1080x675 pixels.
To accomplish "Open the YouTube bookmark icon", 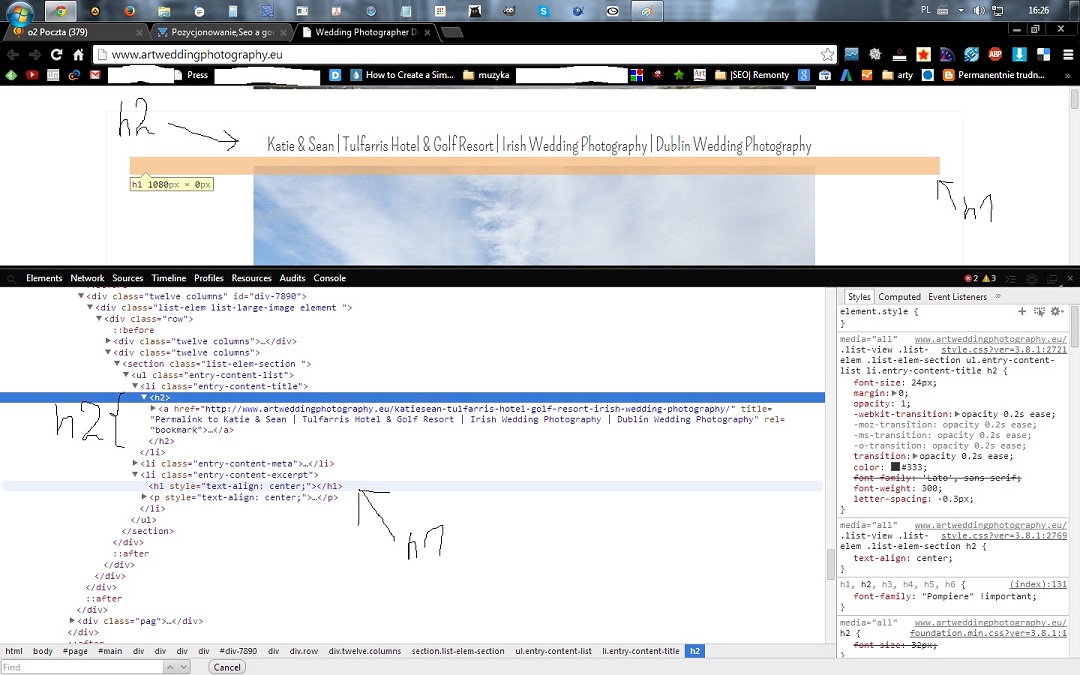I will coord(32,75).
